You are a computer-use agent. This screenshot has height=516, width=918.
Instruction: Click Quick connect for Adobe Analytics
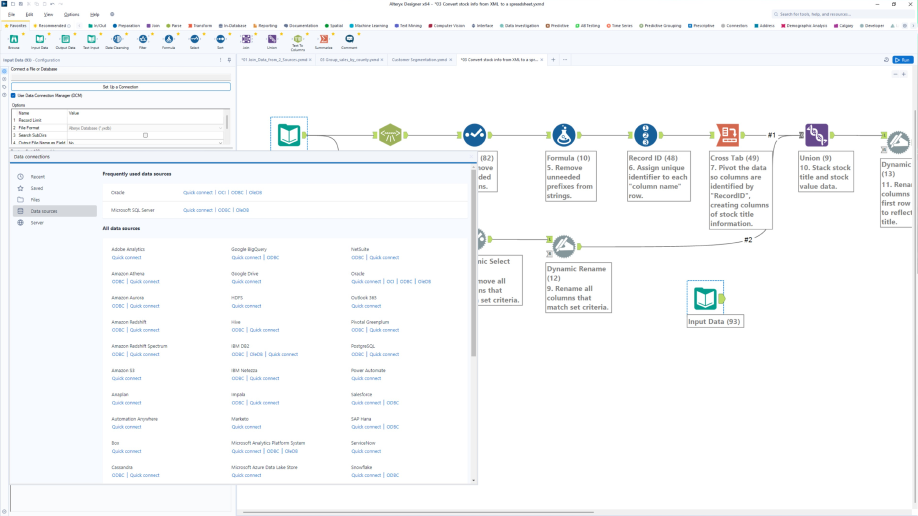click(127, 258)
